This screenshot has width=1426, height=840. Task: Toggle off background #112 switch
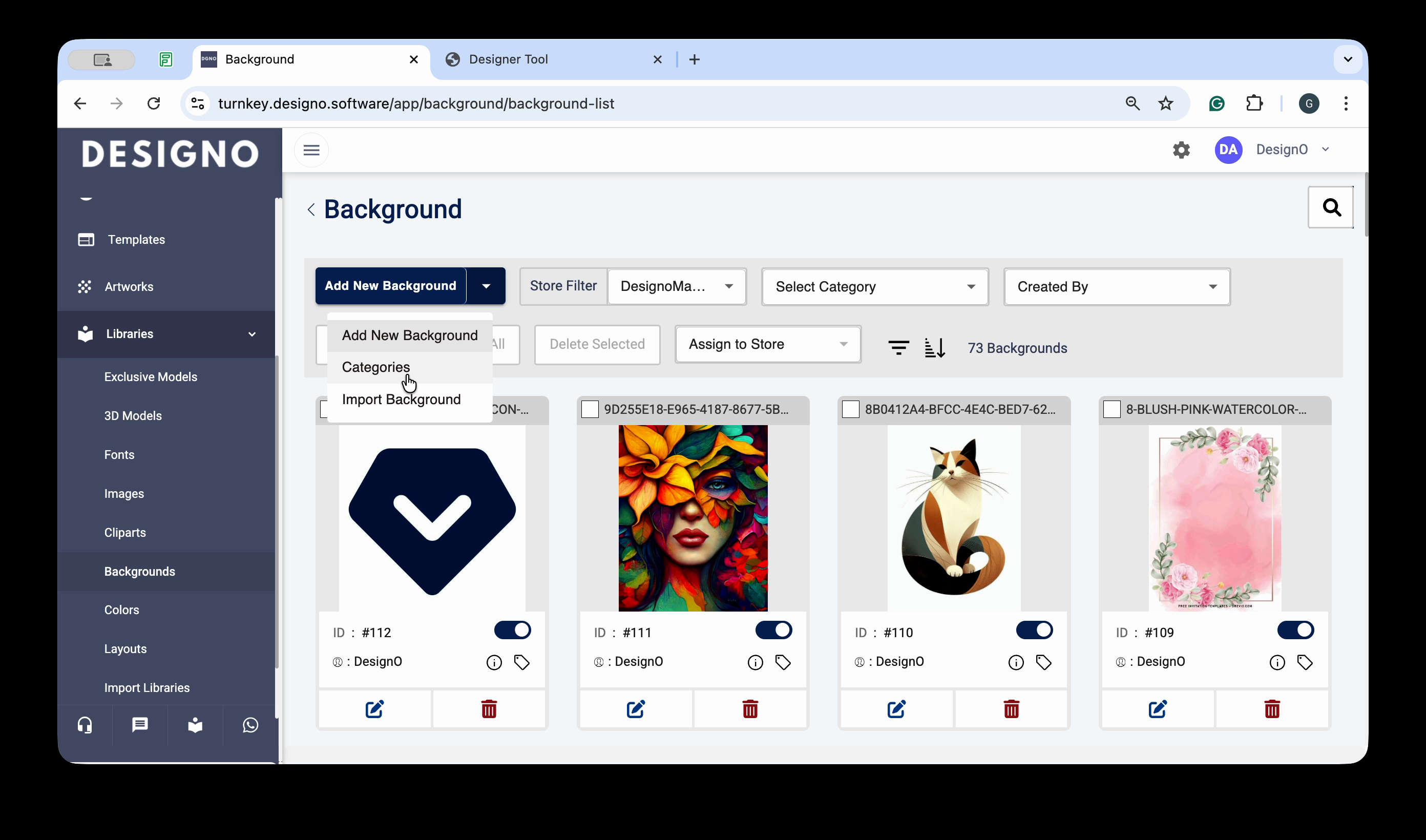point(512,630)
